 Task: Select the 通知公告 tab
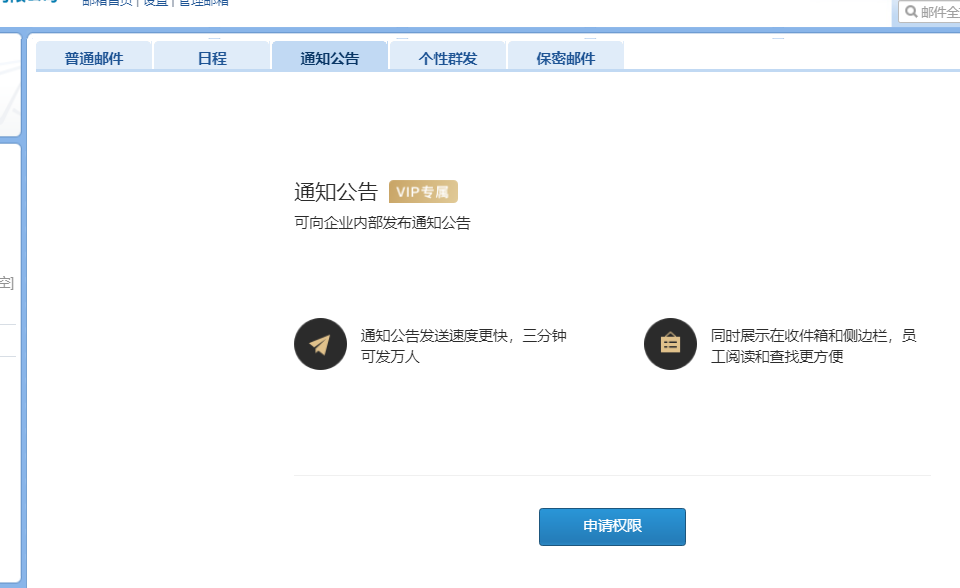click(330, 58)
